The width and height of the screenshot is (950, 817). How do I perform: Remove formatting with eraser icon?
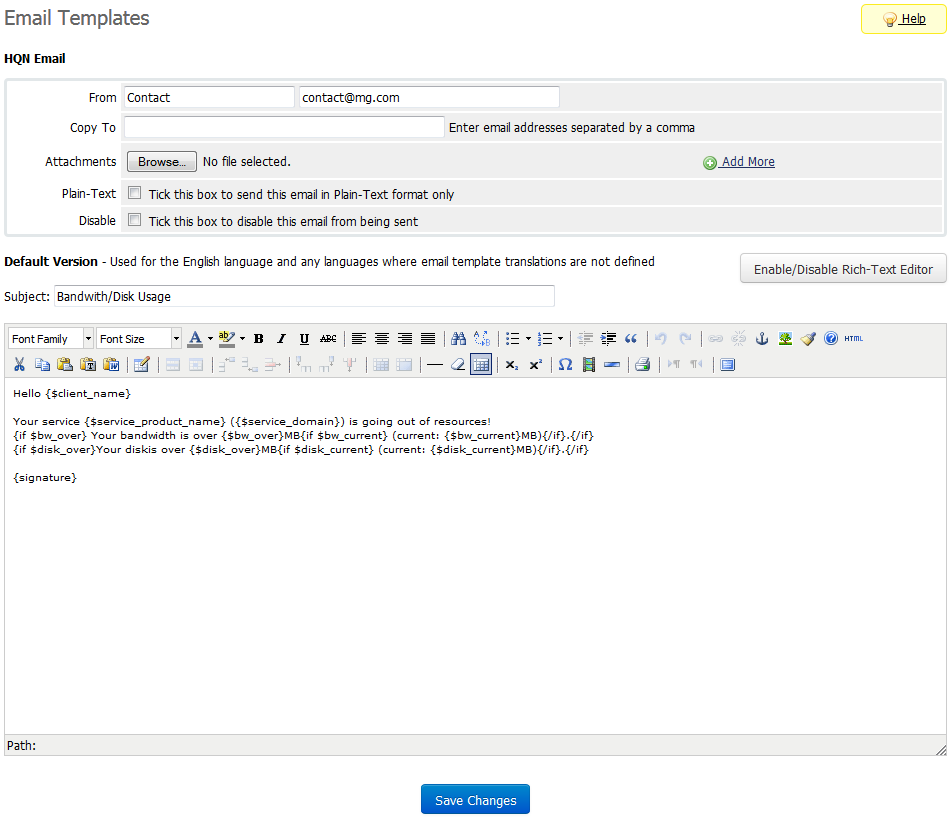pos(458,365)
